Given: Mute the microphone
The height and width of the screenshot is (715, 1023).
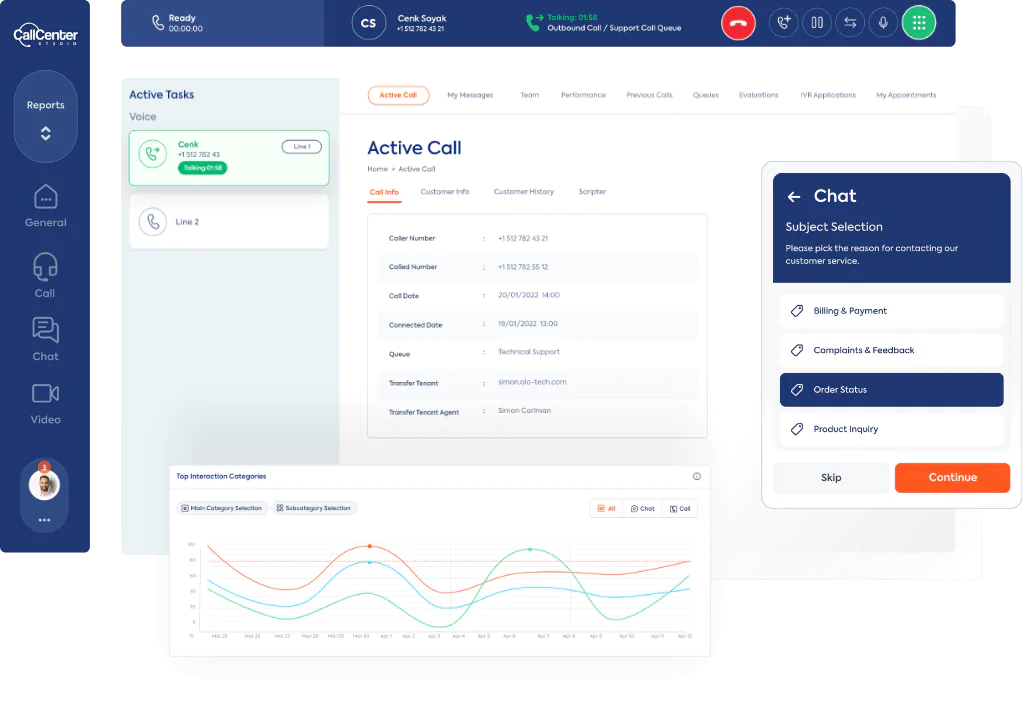Looking at the screenshot, I should point(883,23).
